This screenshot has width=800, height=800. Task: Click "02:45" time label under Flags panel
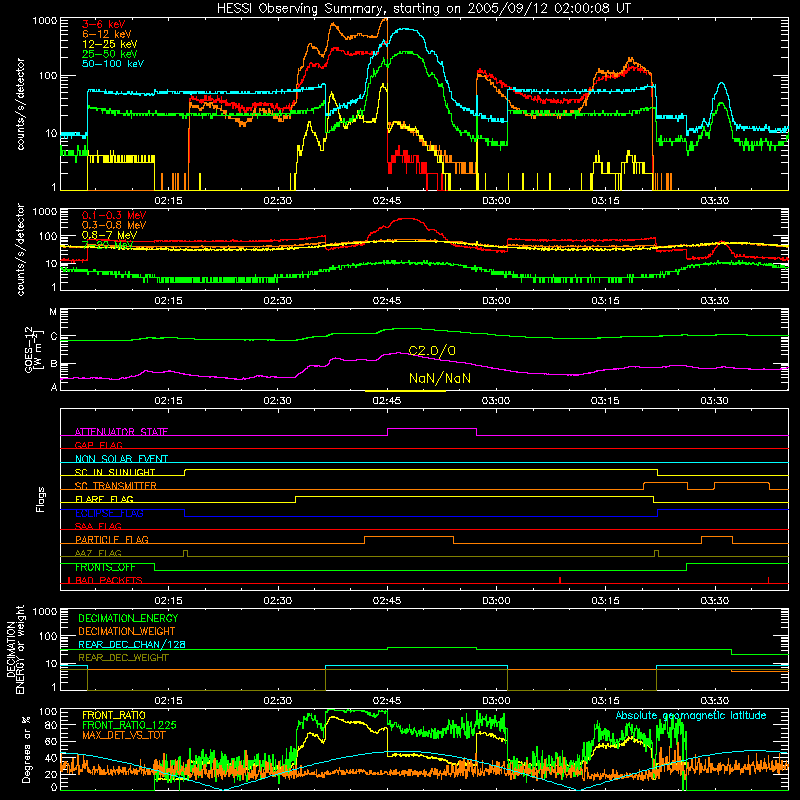click(387, 601)
